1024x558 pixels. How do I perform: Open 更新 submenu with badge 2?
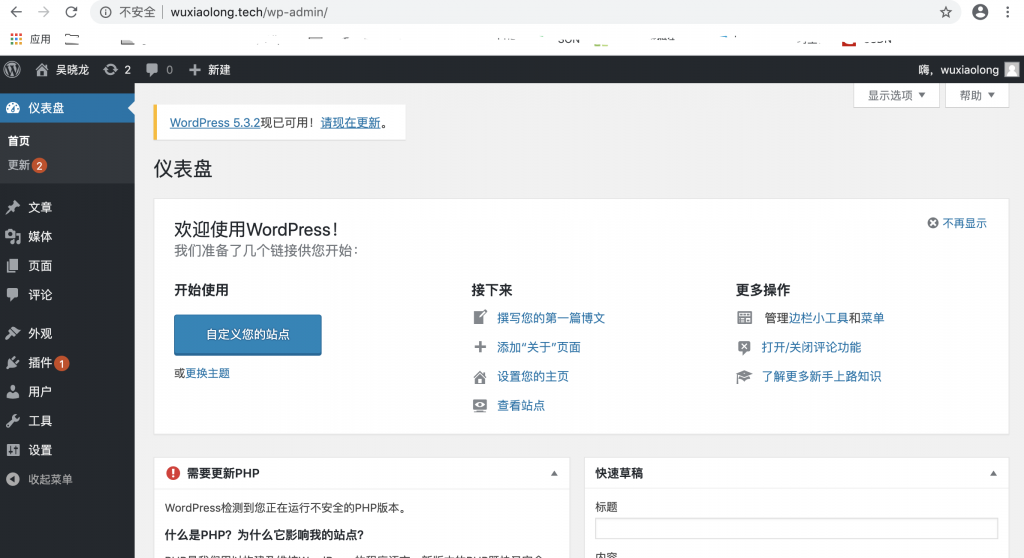coord(27,165)
